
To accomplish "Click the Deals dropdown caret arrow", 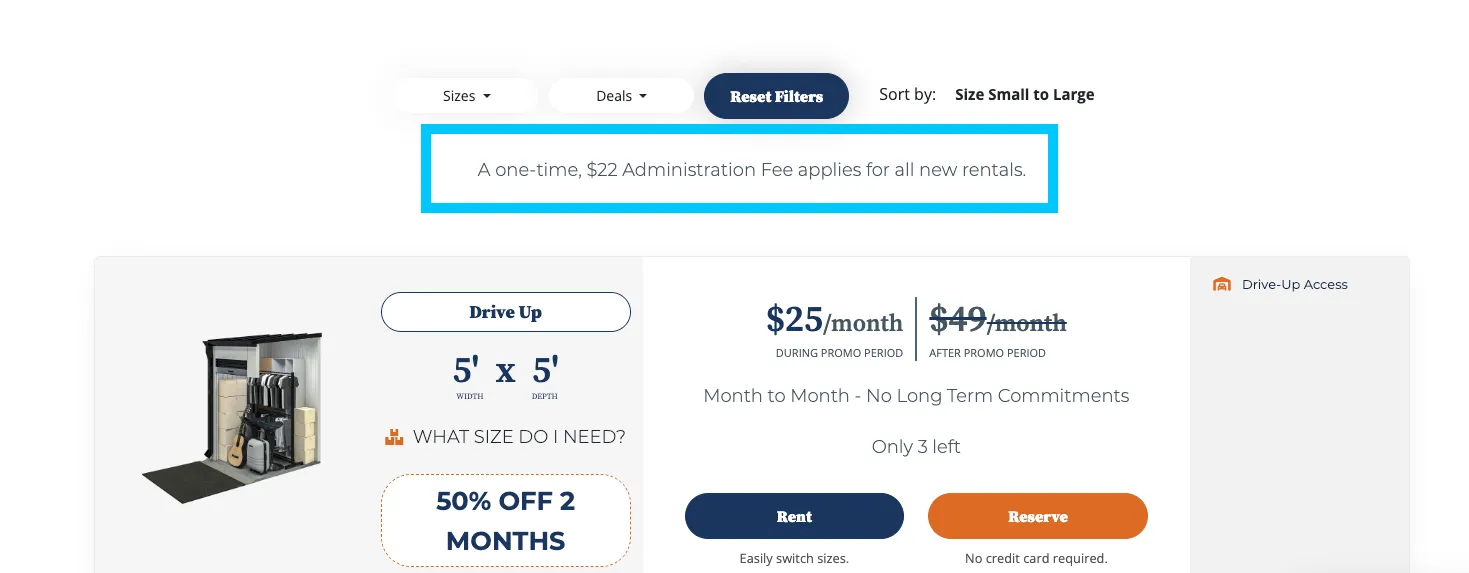I will coord(643,97).
